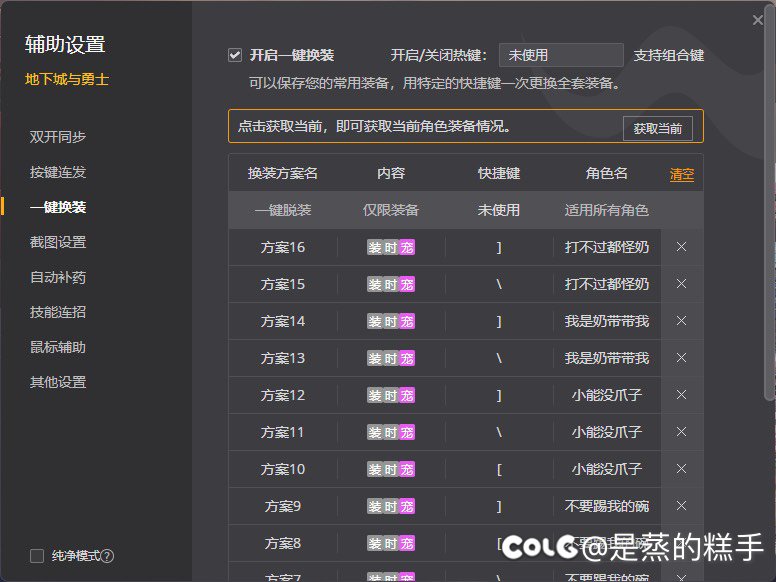Screen dimensions: 776x582
Task: Click 方案13's 装时宠 content badge
Action: 391,358
